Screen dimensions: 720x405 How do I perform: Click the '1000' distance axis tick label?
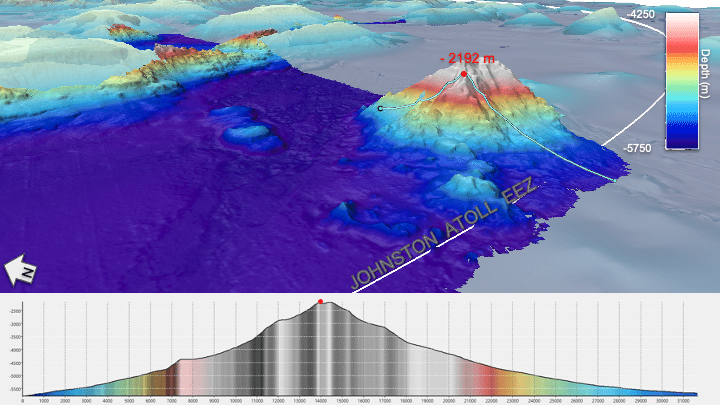click(44, 401)
